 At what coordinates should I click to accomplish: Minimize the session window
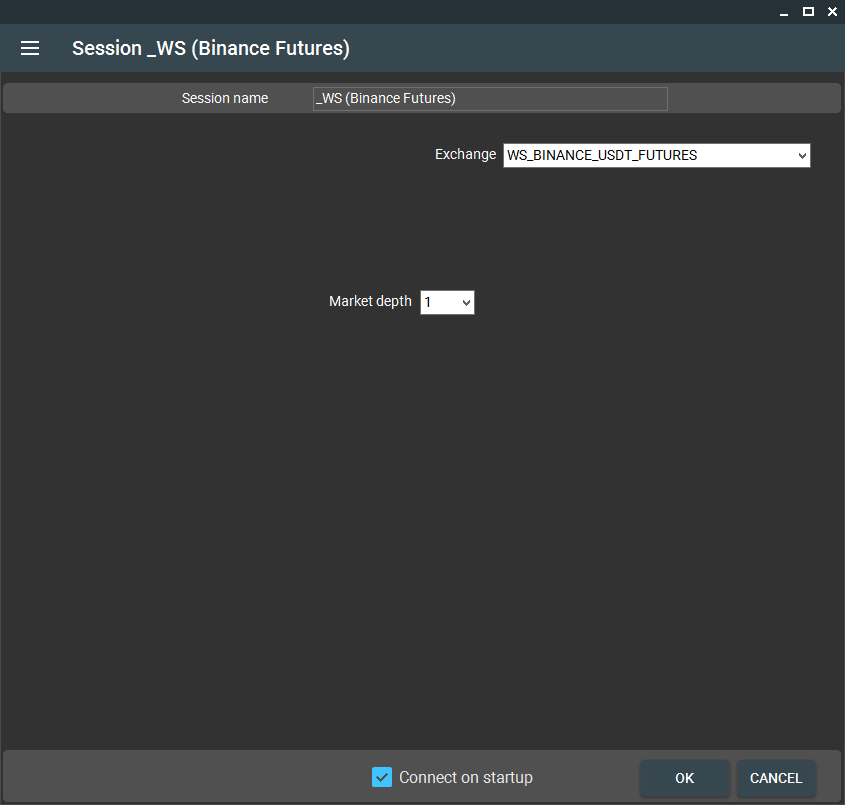point(784,12)
